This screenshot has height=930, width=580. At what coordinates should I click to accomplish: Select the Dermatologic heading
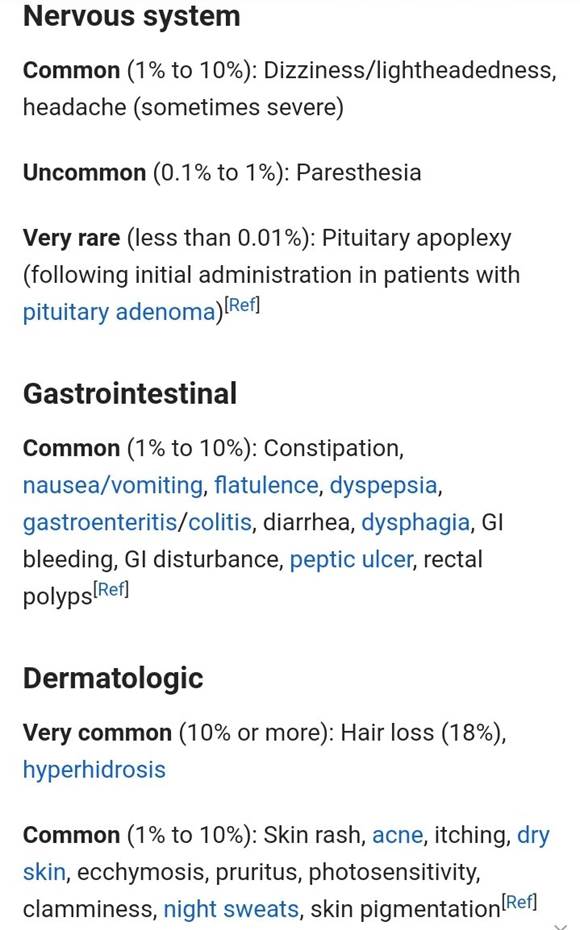(113, 679)
